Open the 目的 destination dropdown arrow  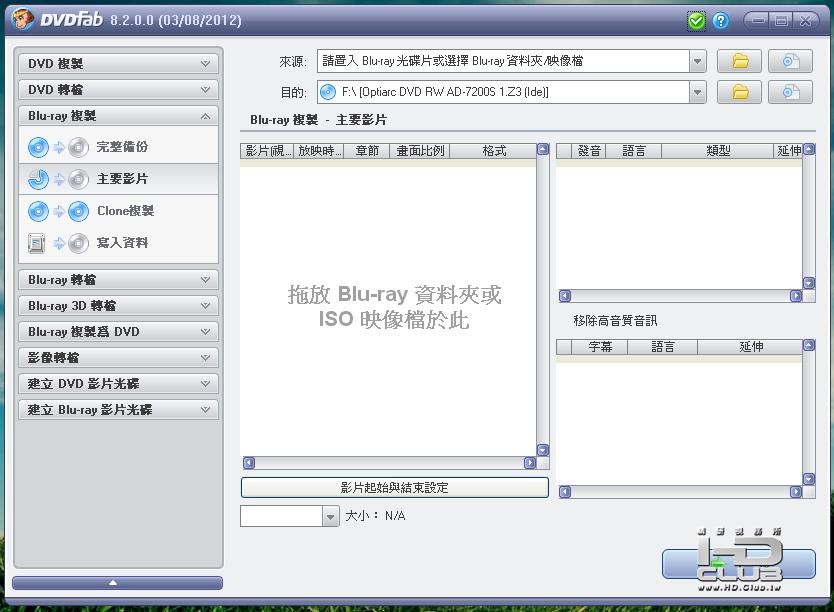pyautogui.click(x=697, y=93)
